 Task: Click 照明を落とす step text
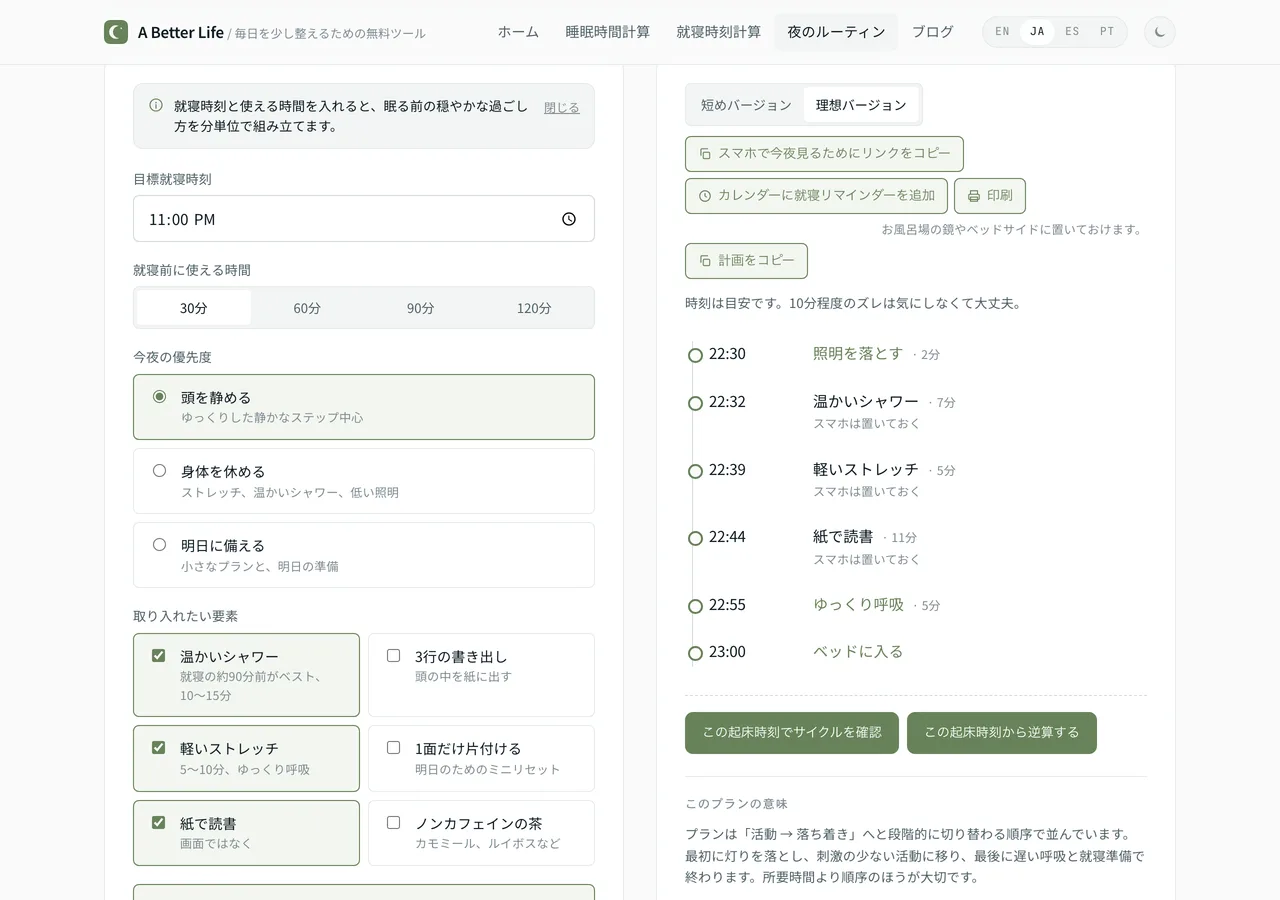point(858,354)
